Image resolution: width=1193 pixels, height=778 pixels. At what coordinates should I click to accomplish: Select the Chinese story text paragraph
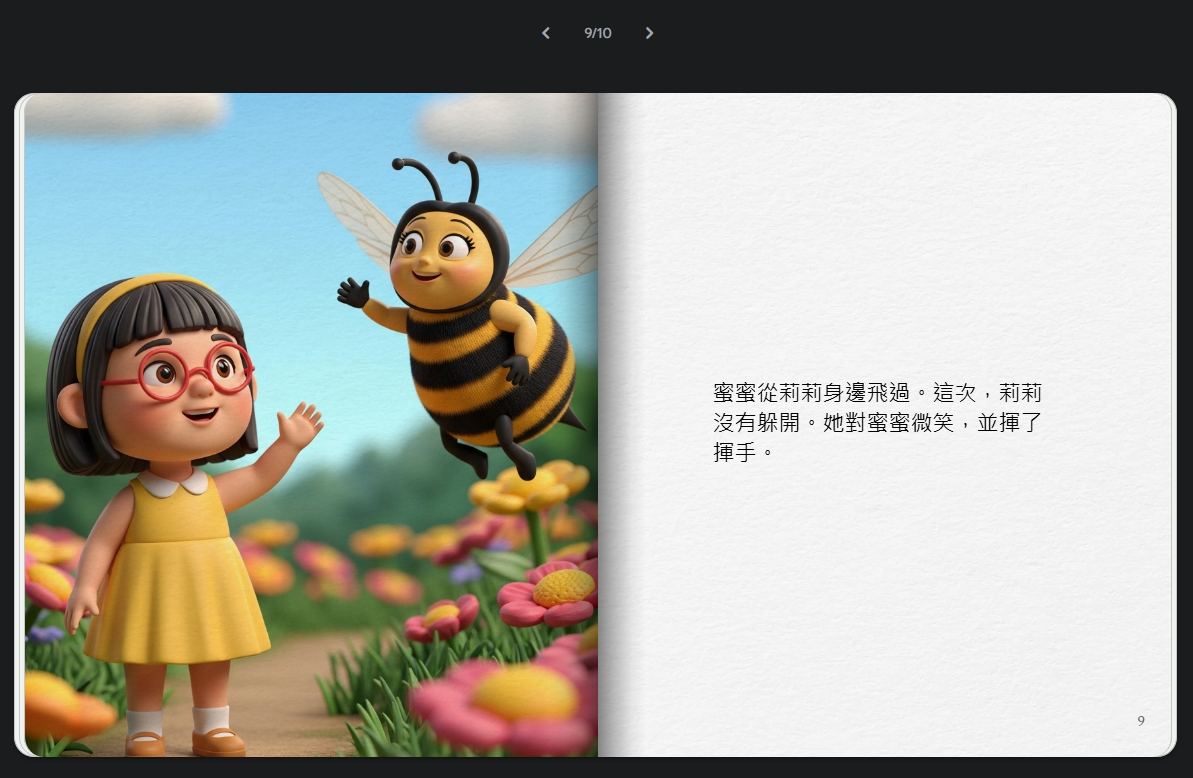(877, 421)
